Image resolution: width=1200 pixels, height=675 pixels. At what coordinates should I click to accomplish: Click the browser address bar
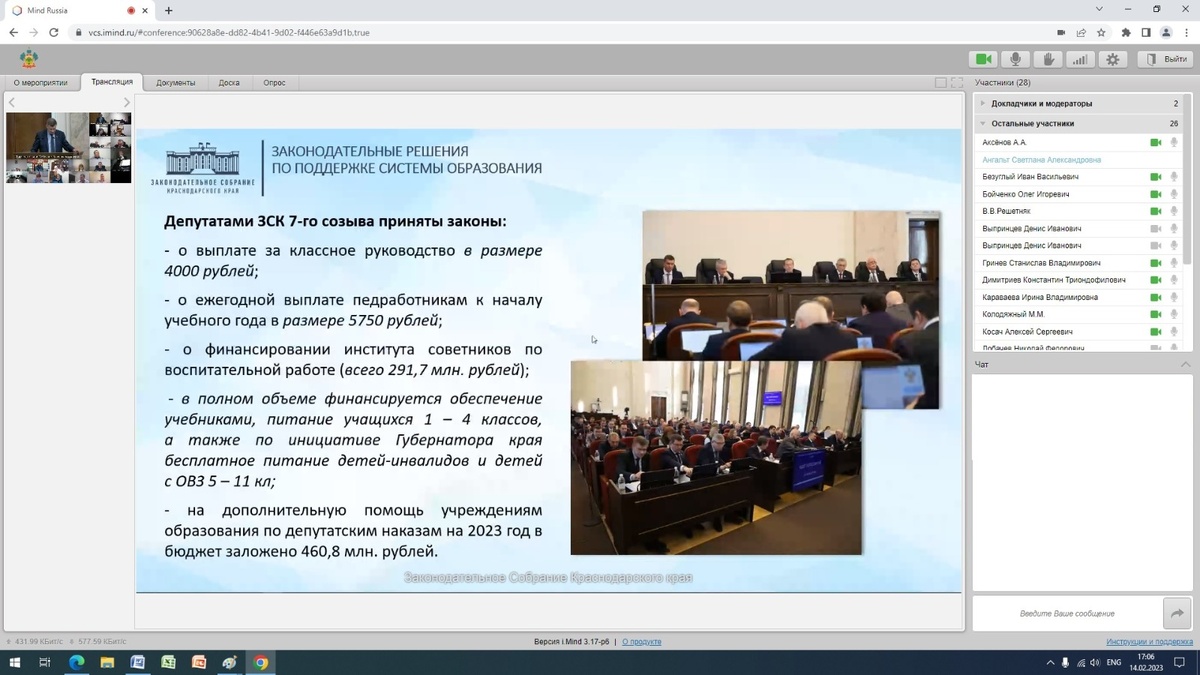560,32
